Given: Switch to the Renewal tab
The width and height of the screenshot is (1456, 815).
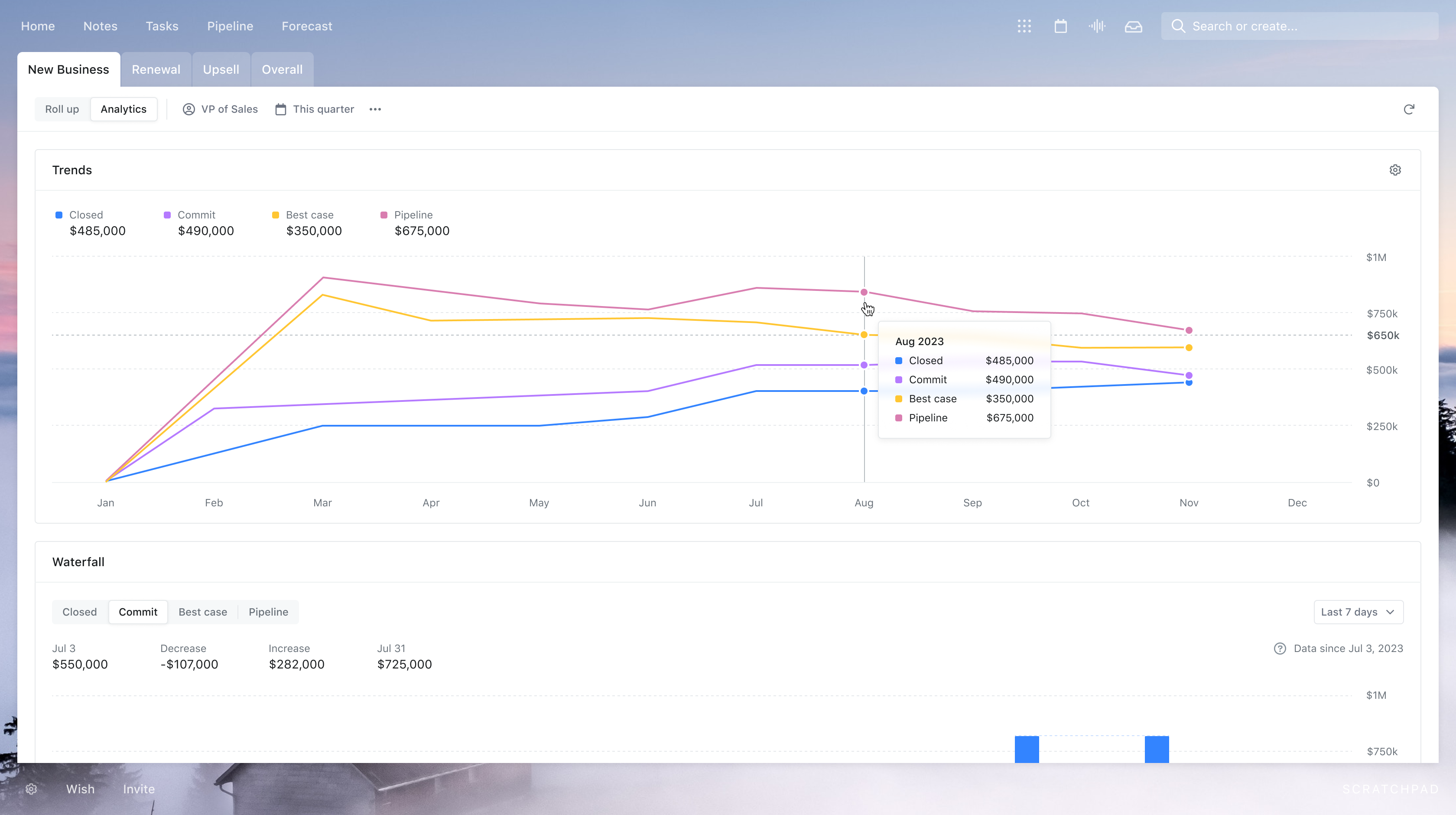Looking at the screenshot, I should (x=156, y=69).
